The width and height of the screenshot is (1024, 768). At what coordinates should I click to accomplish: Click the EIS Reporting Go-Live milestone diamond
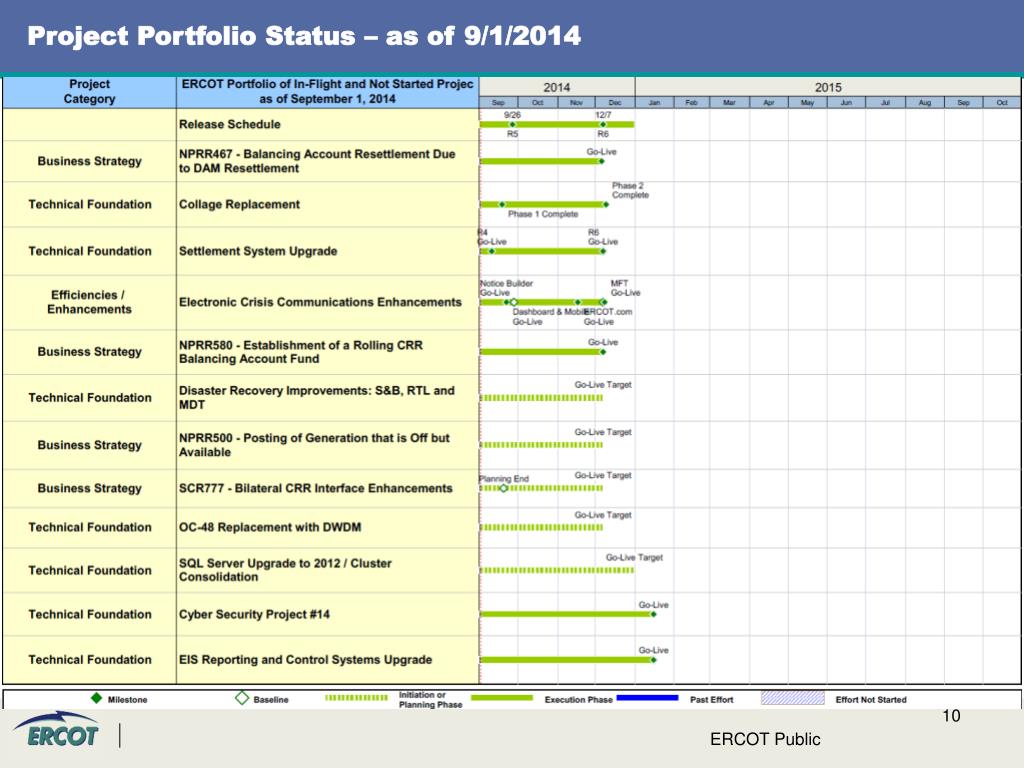[653, 660]
